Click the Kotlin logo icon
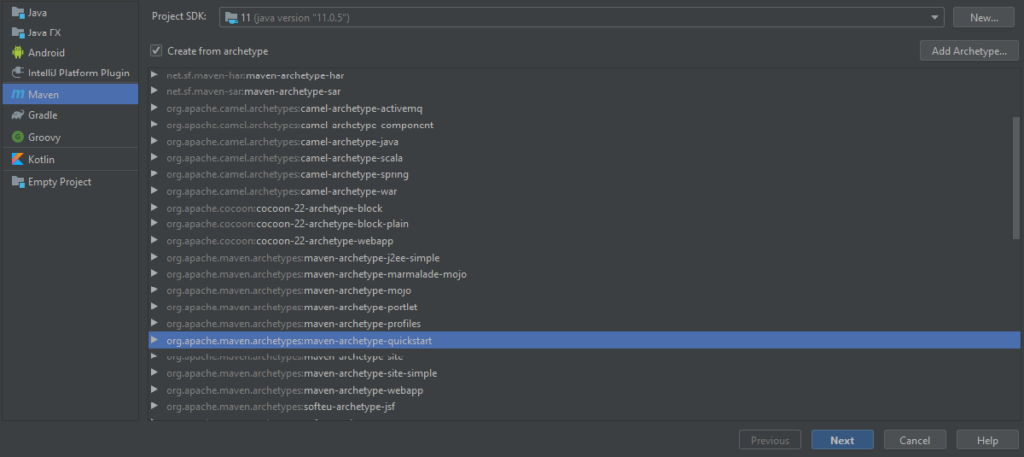 tap(17, 159)
